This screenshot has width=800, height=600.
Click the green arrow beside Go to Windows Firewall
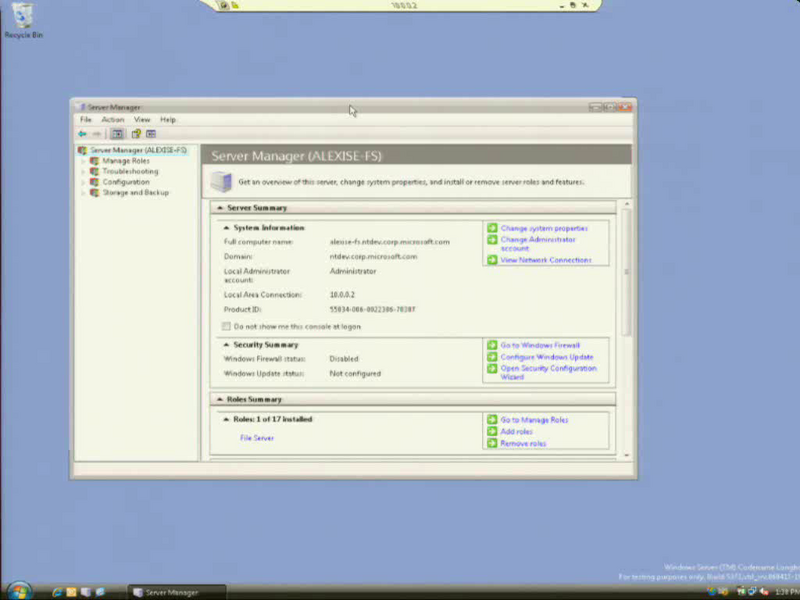click(492, 345)
